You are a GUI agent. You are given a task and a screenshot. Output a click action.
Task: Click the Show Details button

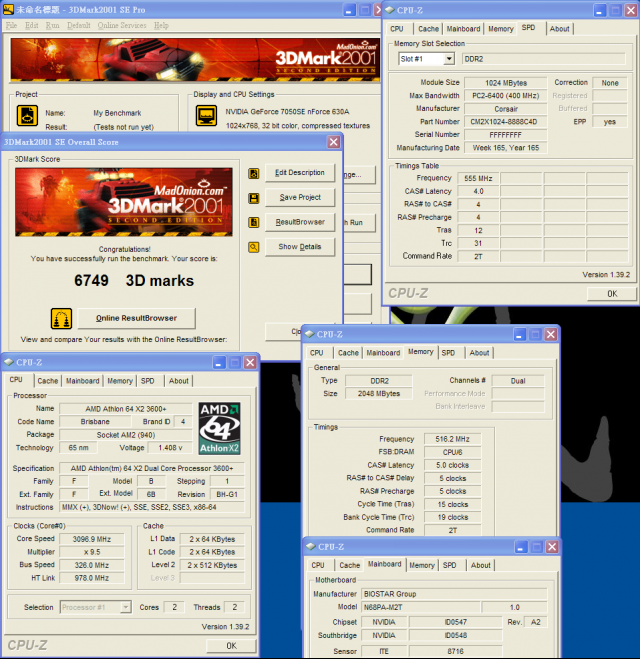click(x=300, y=247)
